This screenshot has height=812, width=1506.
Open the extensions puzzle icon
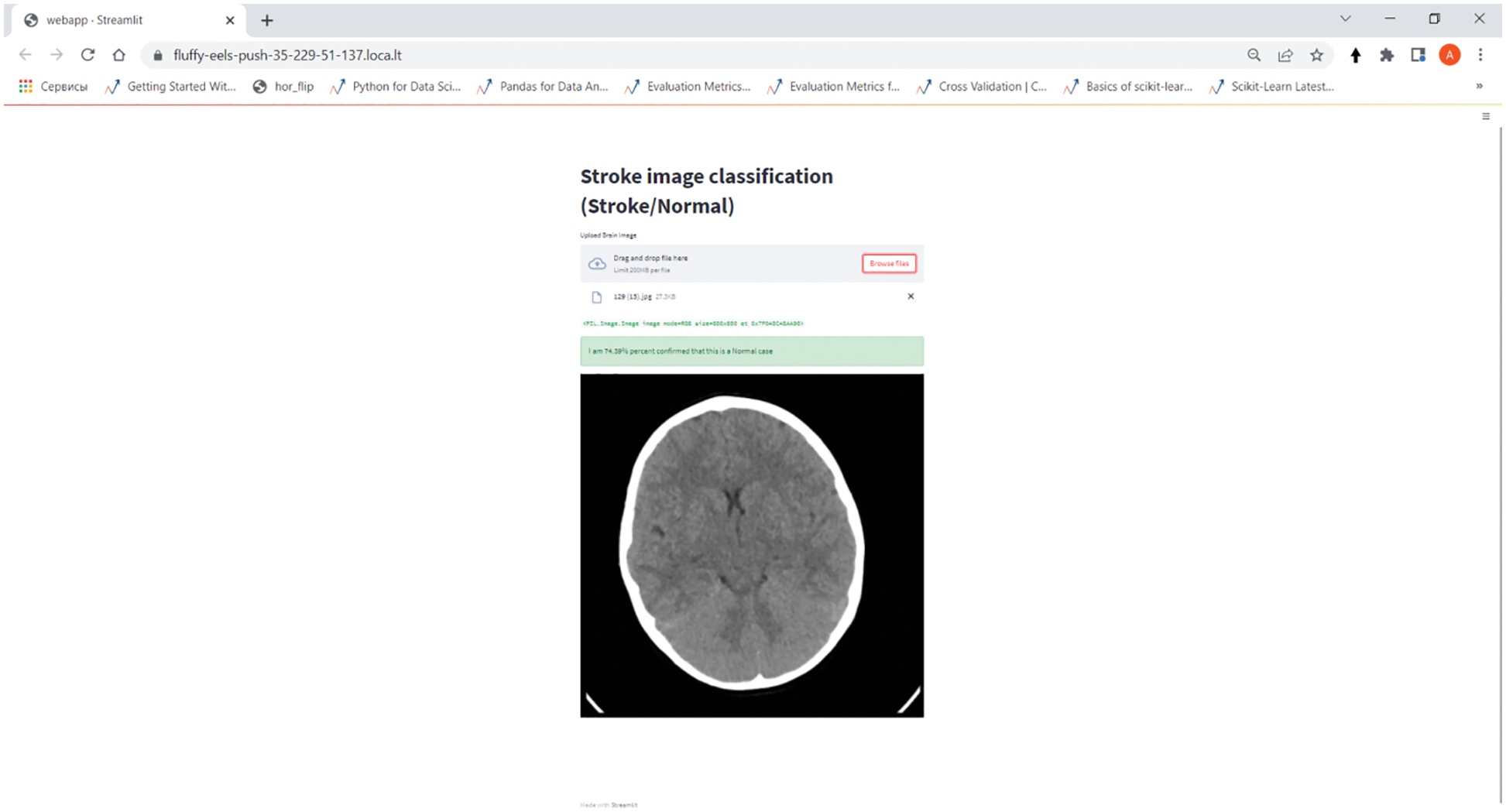[1386, 55]
